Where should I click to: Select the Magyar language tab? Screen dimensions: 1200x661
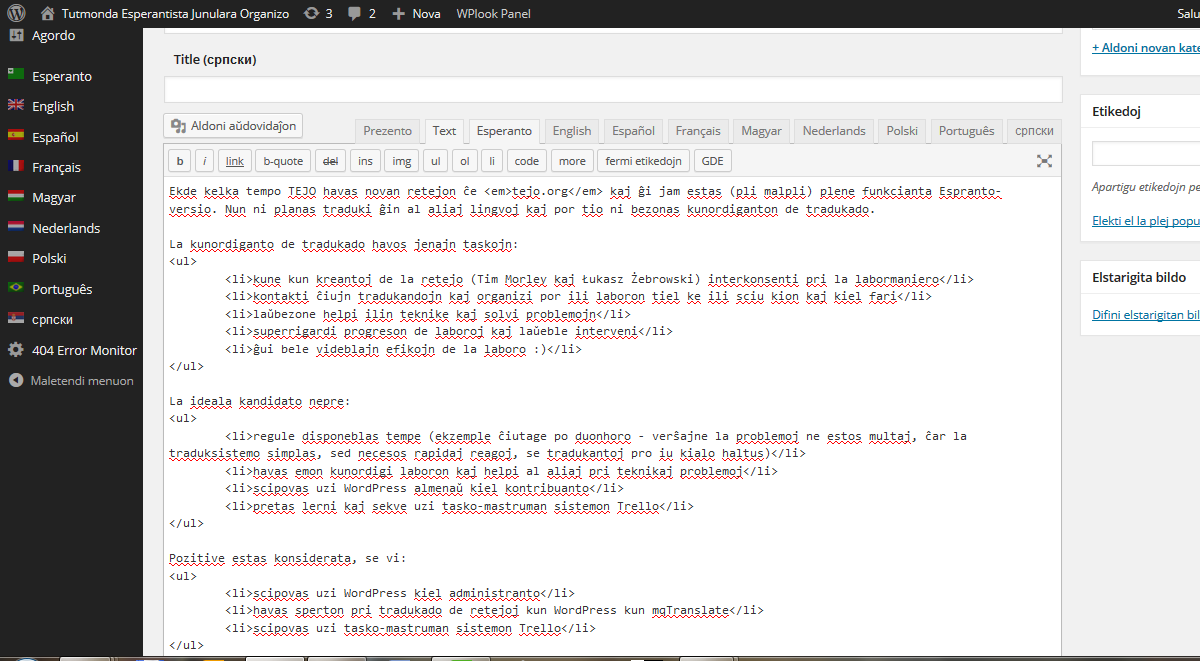(760, 131)
